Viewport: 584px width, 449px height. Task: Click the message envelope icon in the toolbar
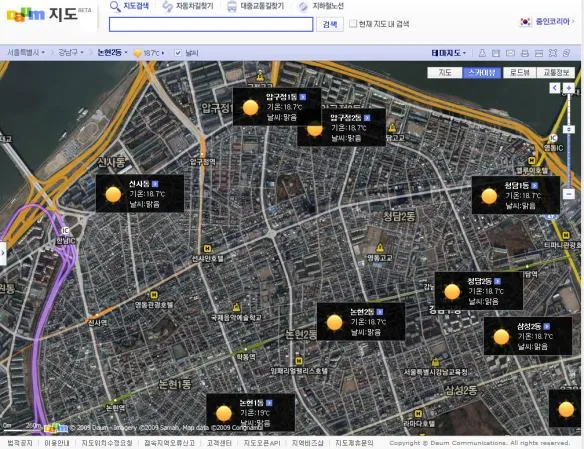click(x=510, y=53)
